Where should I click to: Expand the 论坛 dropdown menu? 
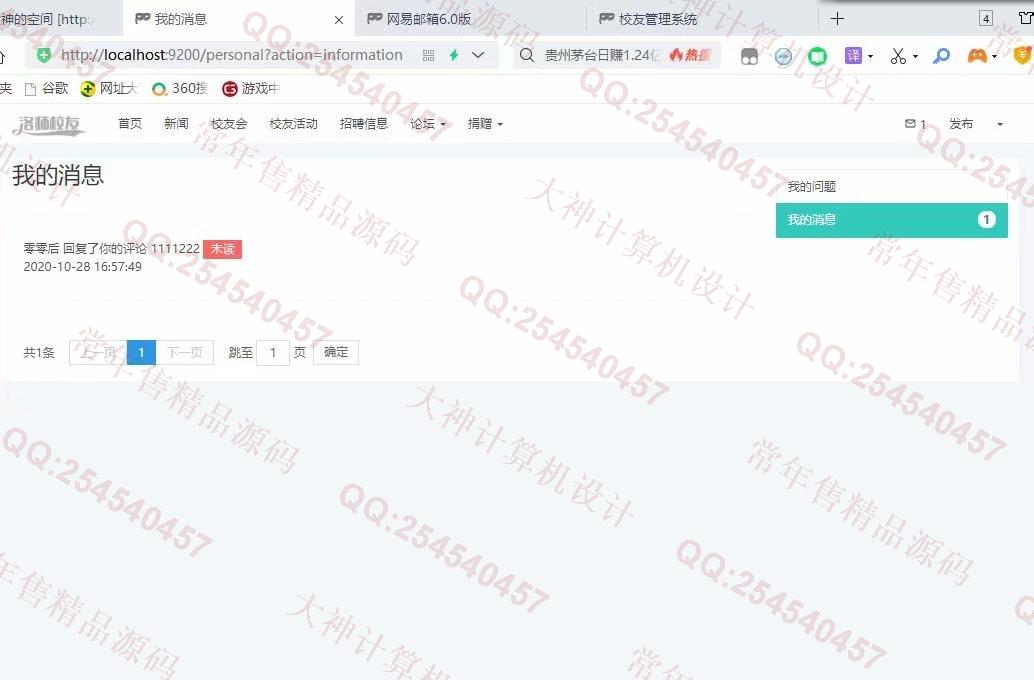[x=428, y=123]
